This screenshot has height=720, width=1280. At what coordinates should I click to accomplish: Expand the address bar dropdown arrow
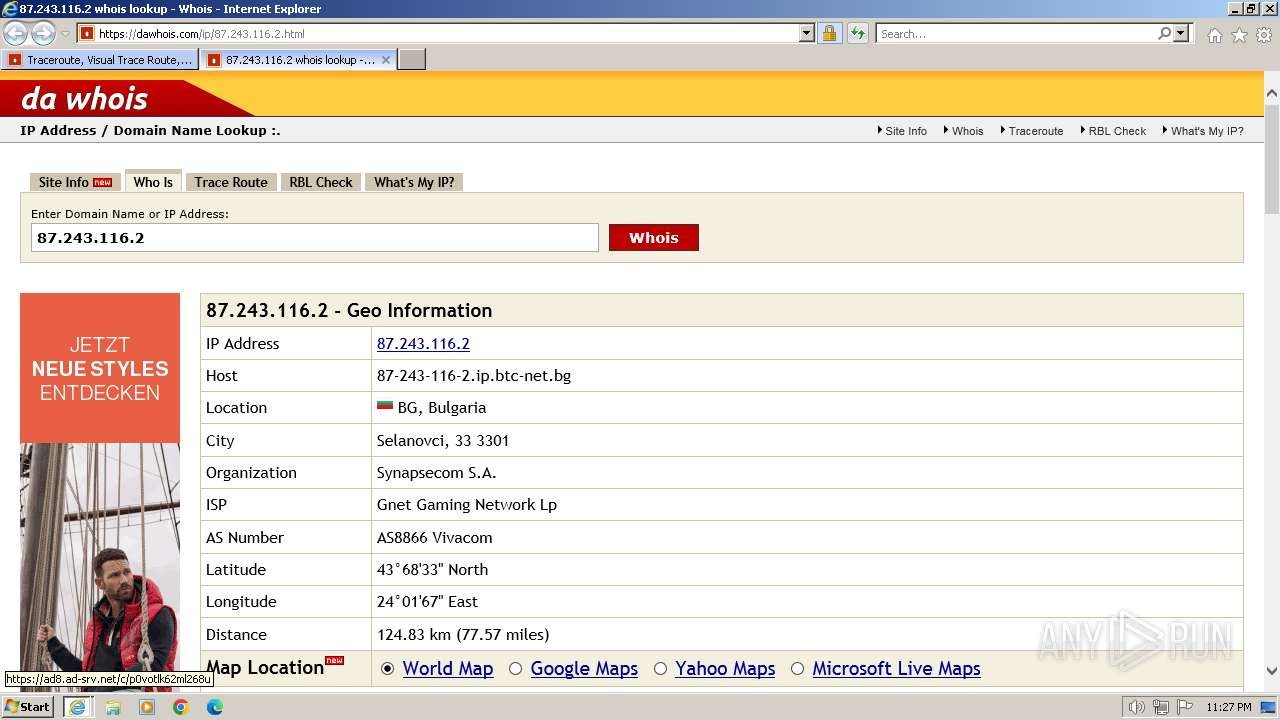click(807, 33)
